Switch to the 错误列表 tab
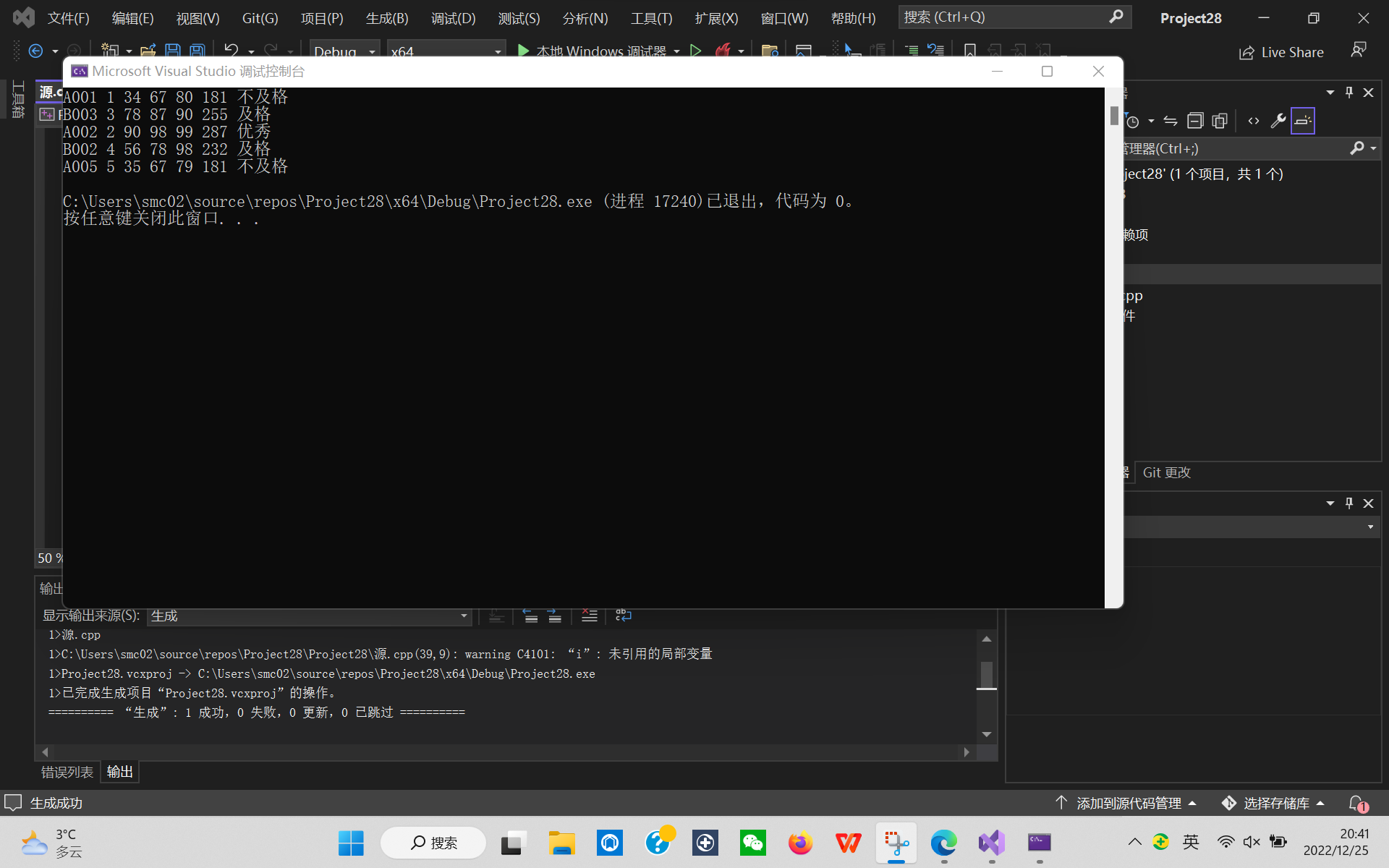 point(67,772)
